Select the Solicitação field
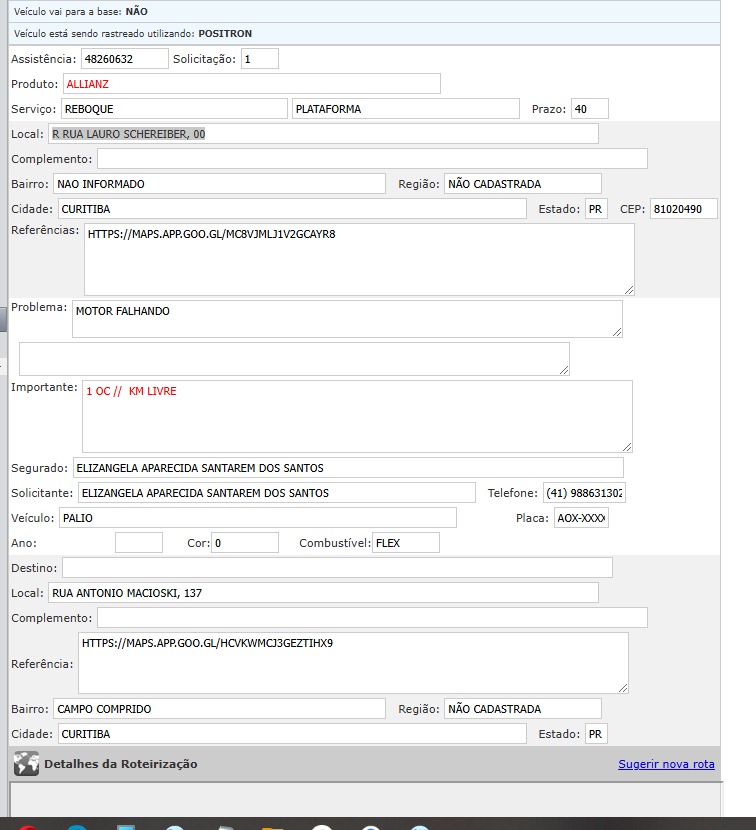 click(x=260, y=59)
